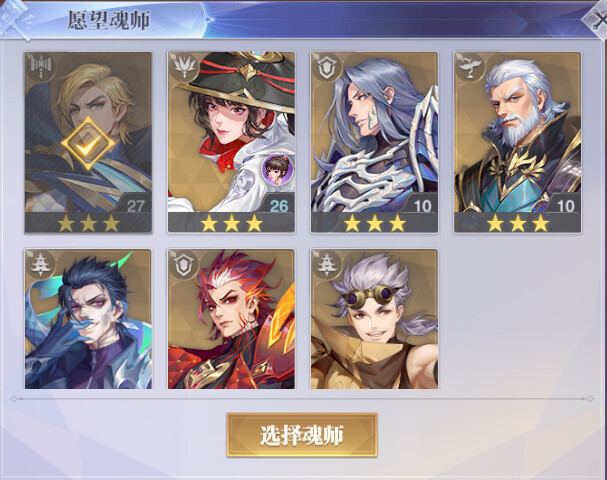
Task: Pick the goggles-wearing grey-haired hero portrait
Action: 374,319
